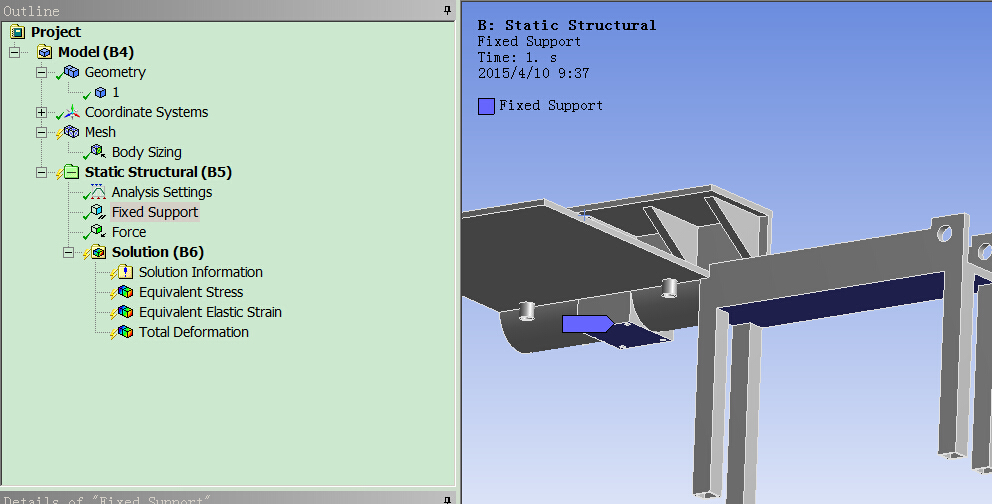
Task: Collapse the Model (B4) node
Action: pos(14,52)
